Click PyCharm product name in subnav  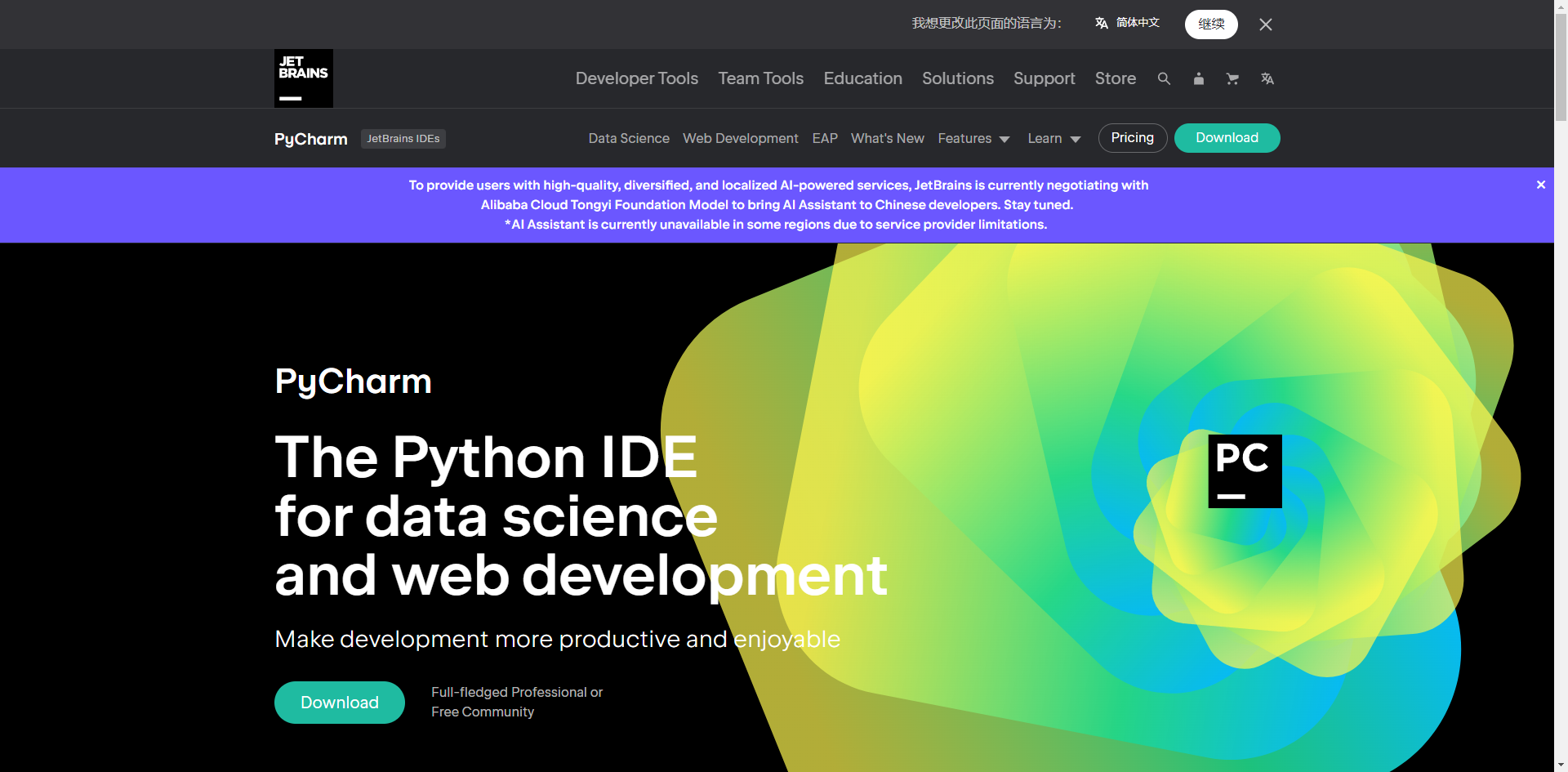pyautogui.click(x=311, y=139)
